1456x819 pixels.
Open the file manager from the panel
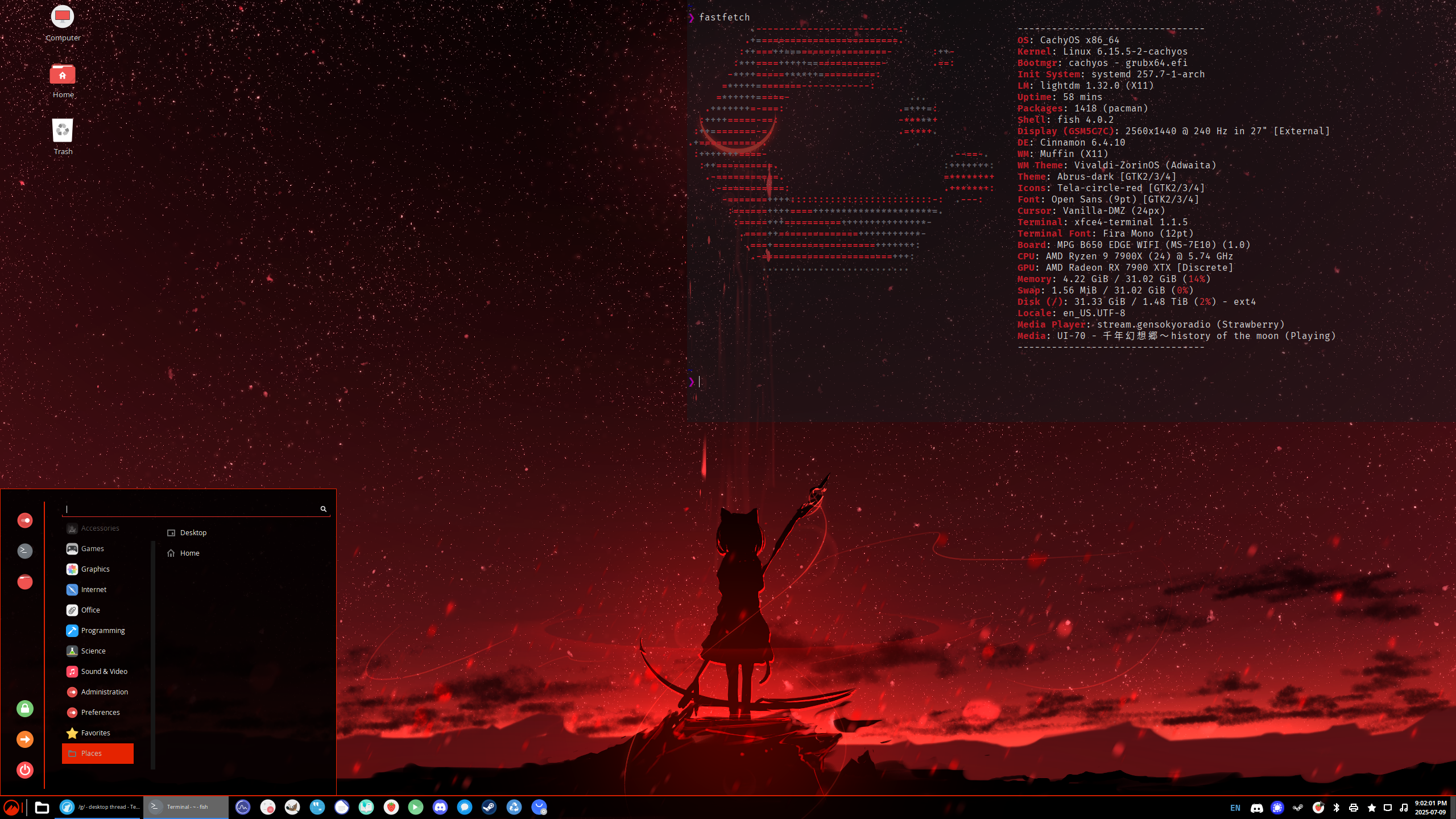click(42, 807)
